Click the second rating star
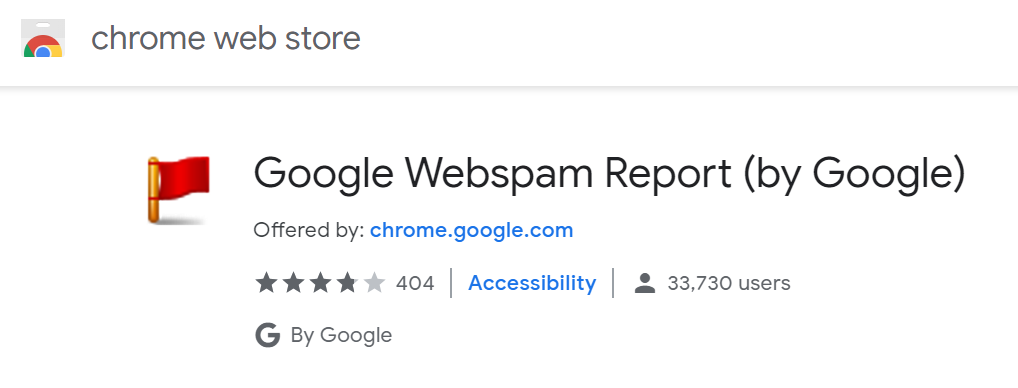 pyautogui.click(x=293, y=283)
